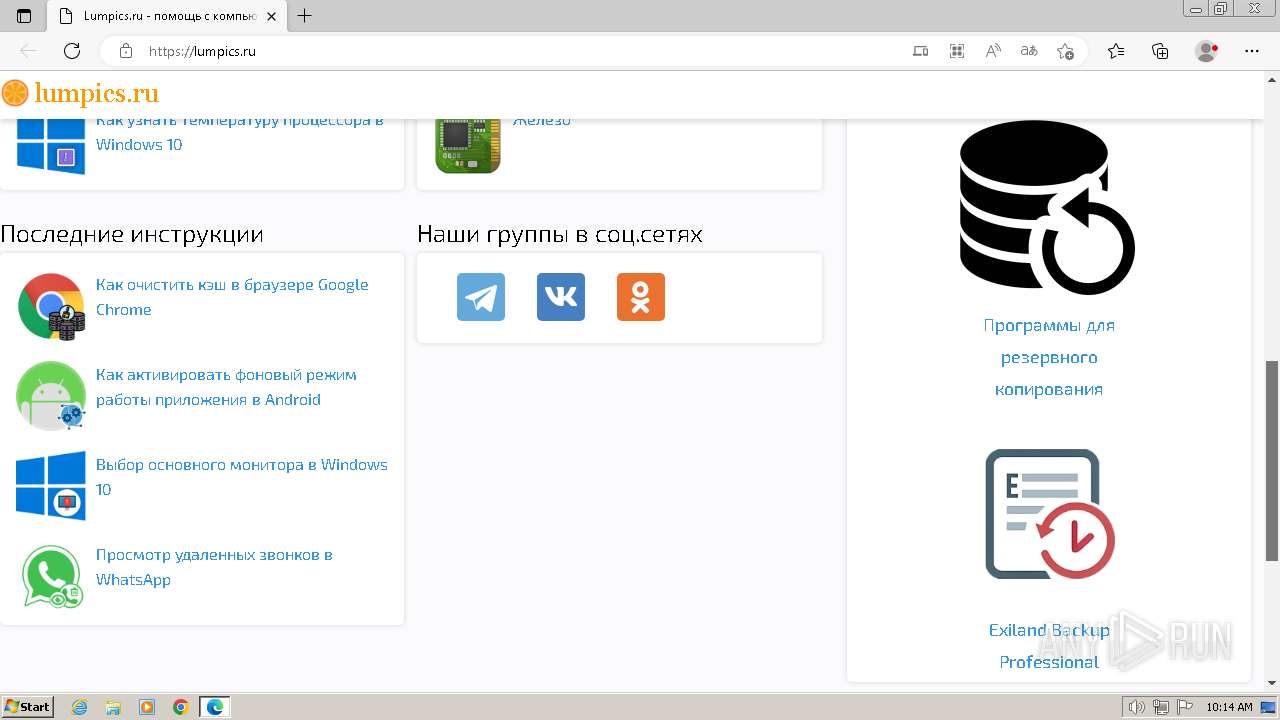This screenshot has width=1280, height=720.
Task: Click the WhatsApp deleted calls thumbnail
Action: coord(51,576)
